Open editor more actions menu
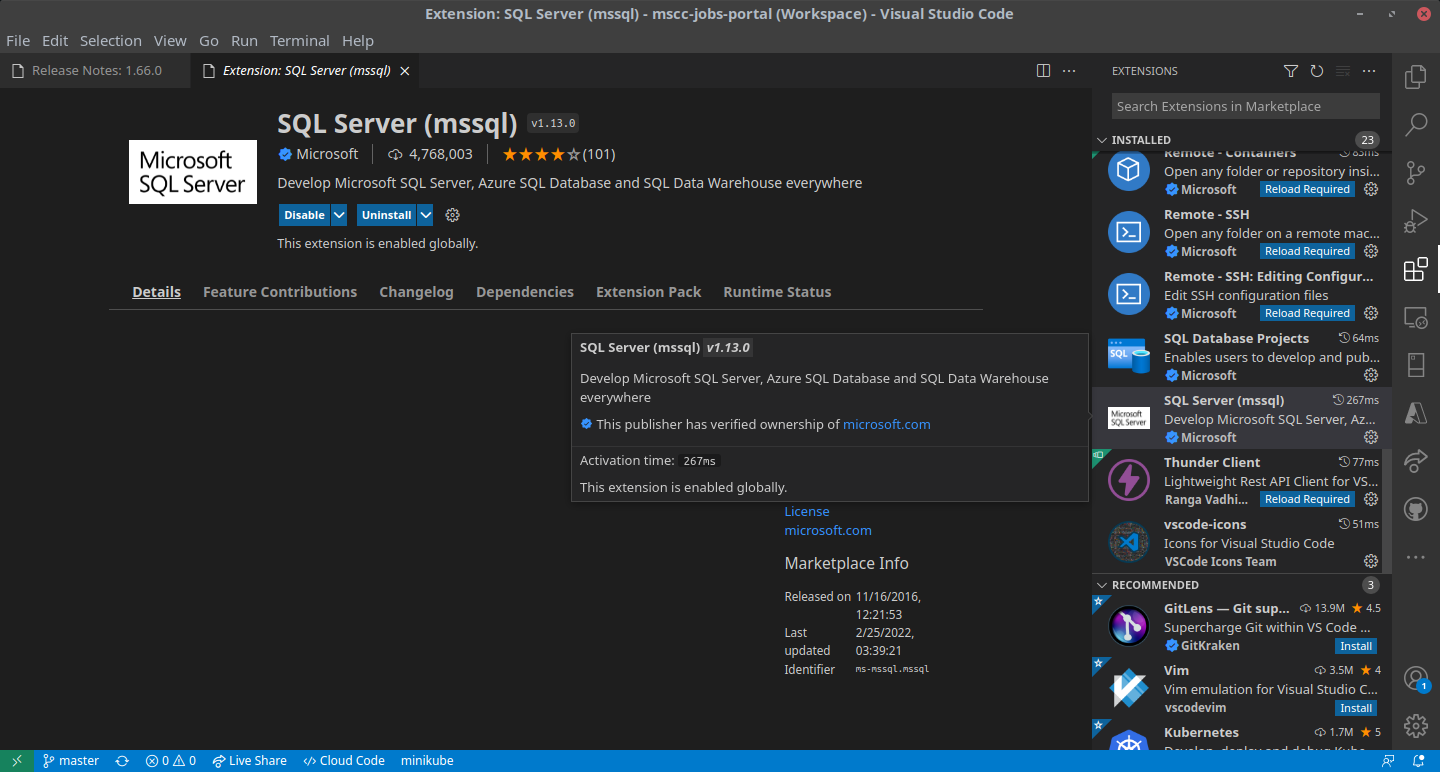1440x772 pixels. coord(1069,71)
